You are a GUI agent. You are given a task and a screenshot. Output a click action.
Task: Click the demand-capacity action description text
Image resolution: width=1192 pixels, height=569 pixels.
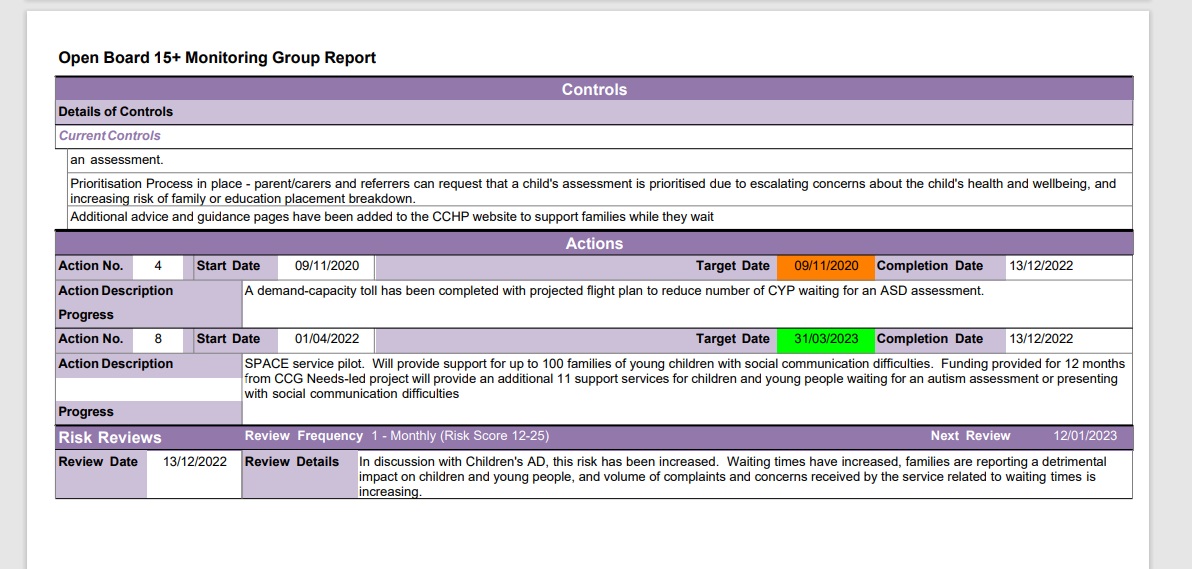tap(614, 291)
